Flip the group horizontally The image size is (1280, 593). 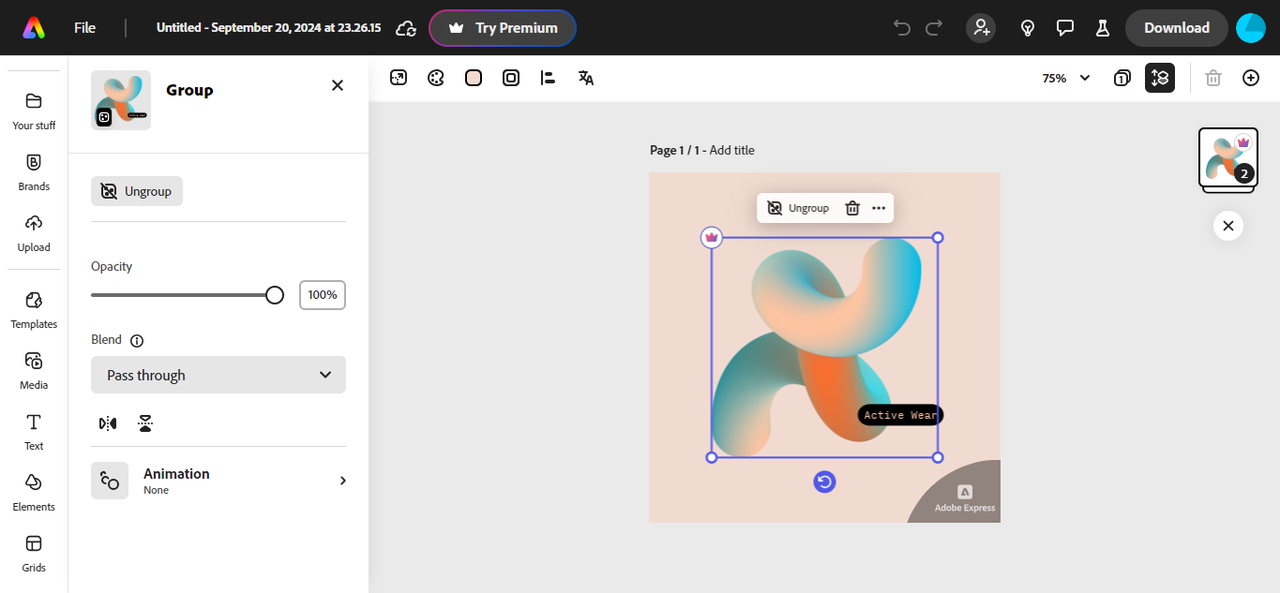[108, 423]
